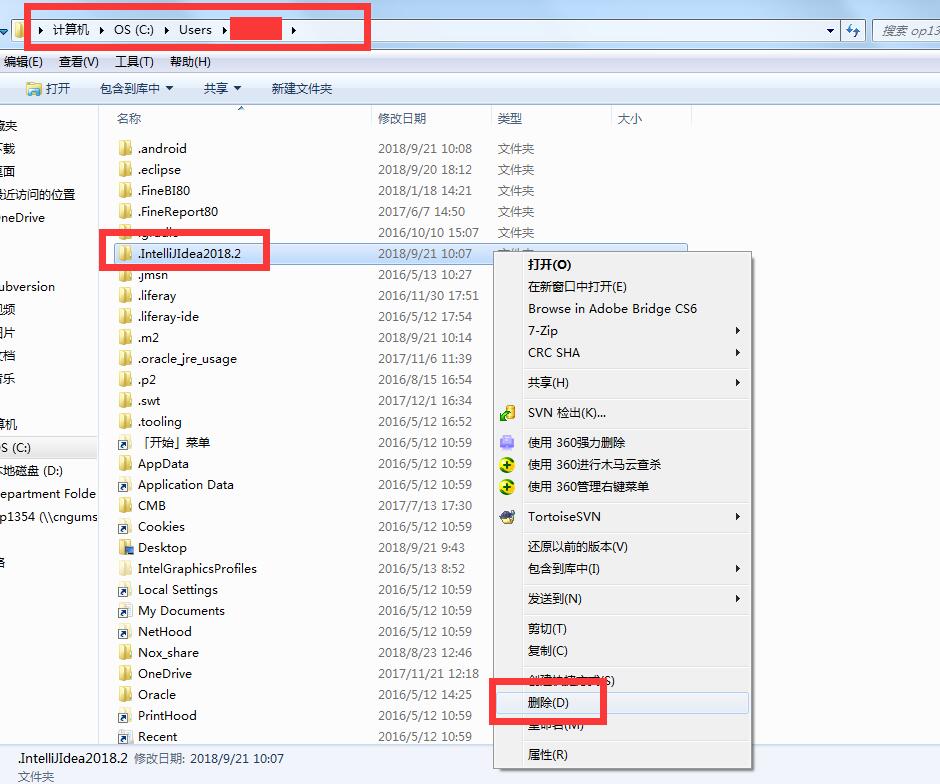
Task: Click the 360 trojan cloud scan icon
Action: click(507, 465)
